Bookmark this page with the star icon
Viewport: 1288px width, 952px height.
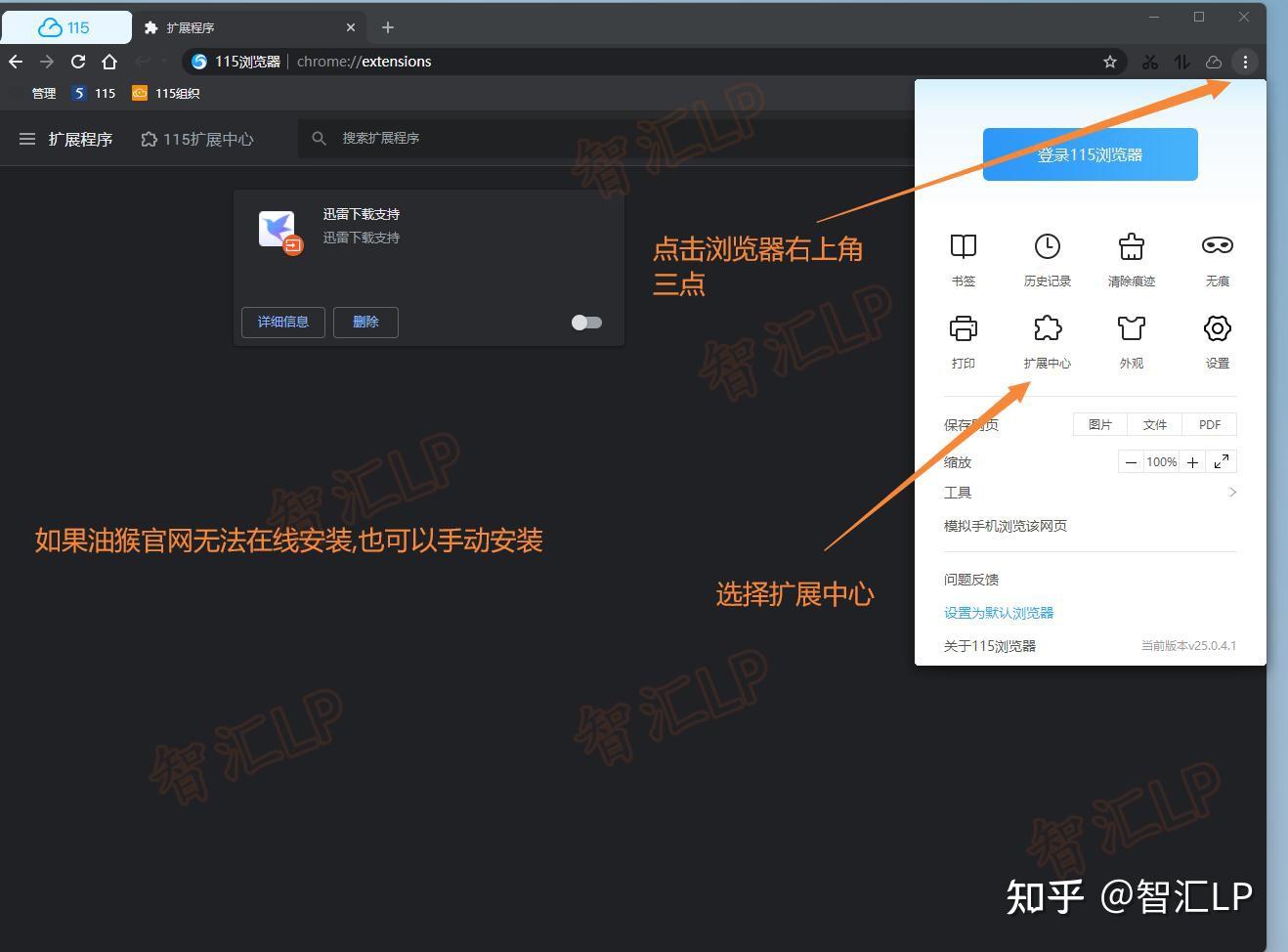pyautogui.click(x=1109, y=61)
